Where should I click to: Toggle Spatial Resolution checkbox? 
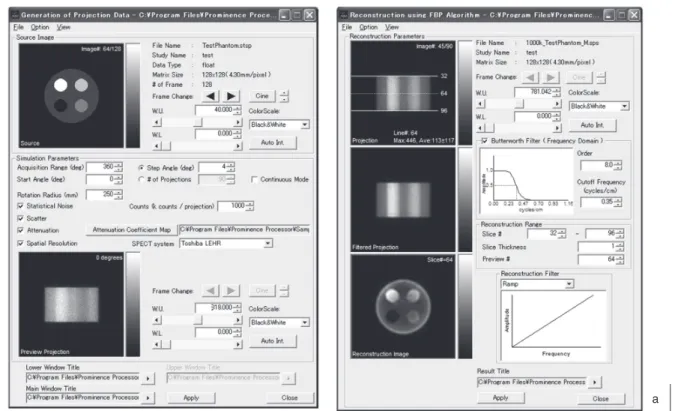[20, 243]
